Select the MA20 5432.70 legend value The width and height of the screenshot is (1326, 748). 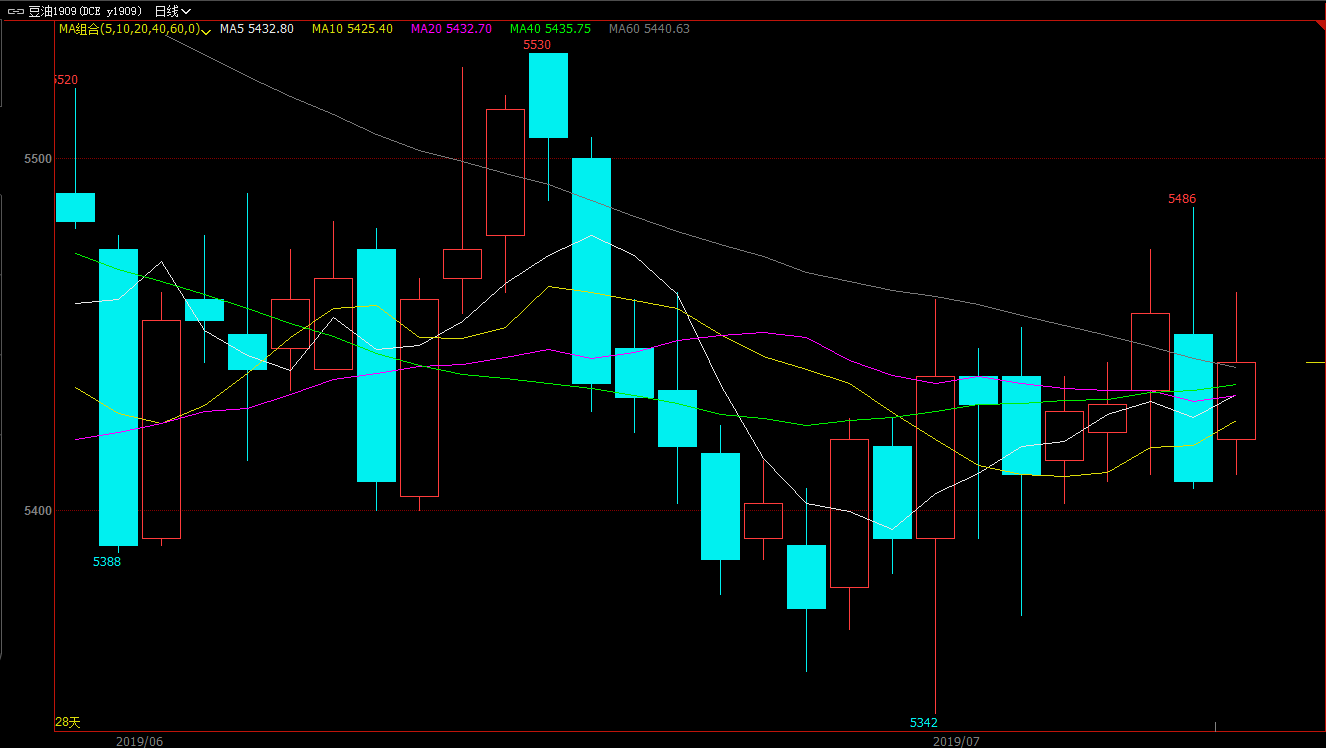tap(451, 29)
